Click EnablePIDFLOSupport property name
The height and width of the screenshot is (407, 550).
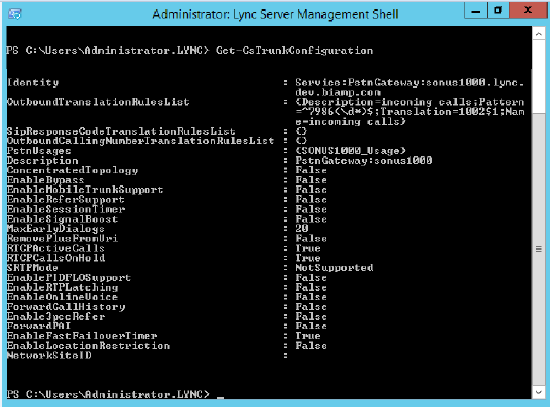pyautogui.click(x=69, y=278)
